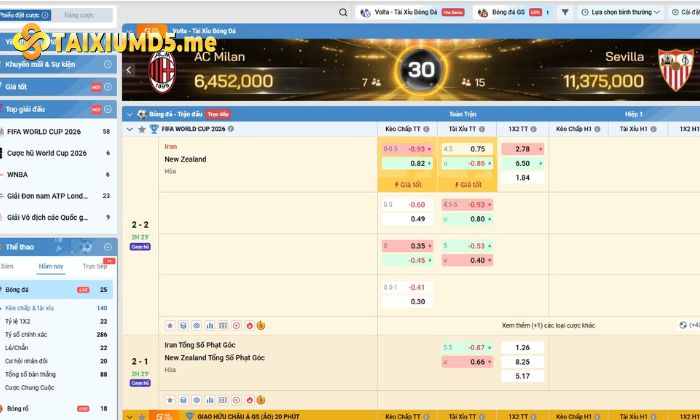Open scoreboard icon in Iran match row
Viewport: 700px width, 420px height.
click(223, 325)
